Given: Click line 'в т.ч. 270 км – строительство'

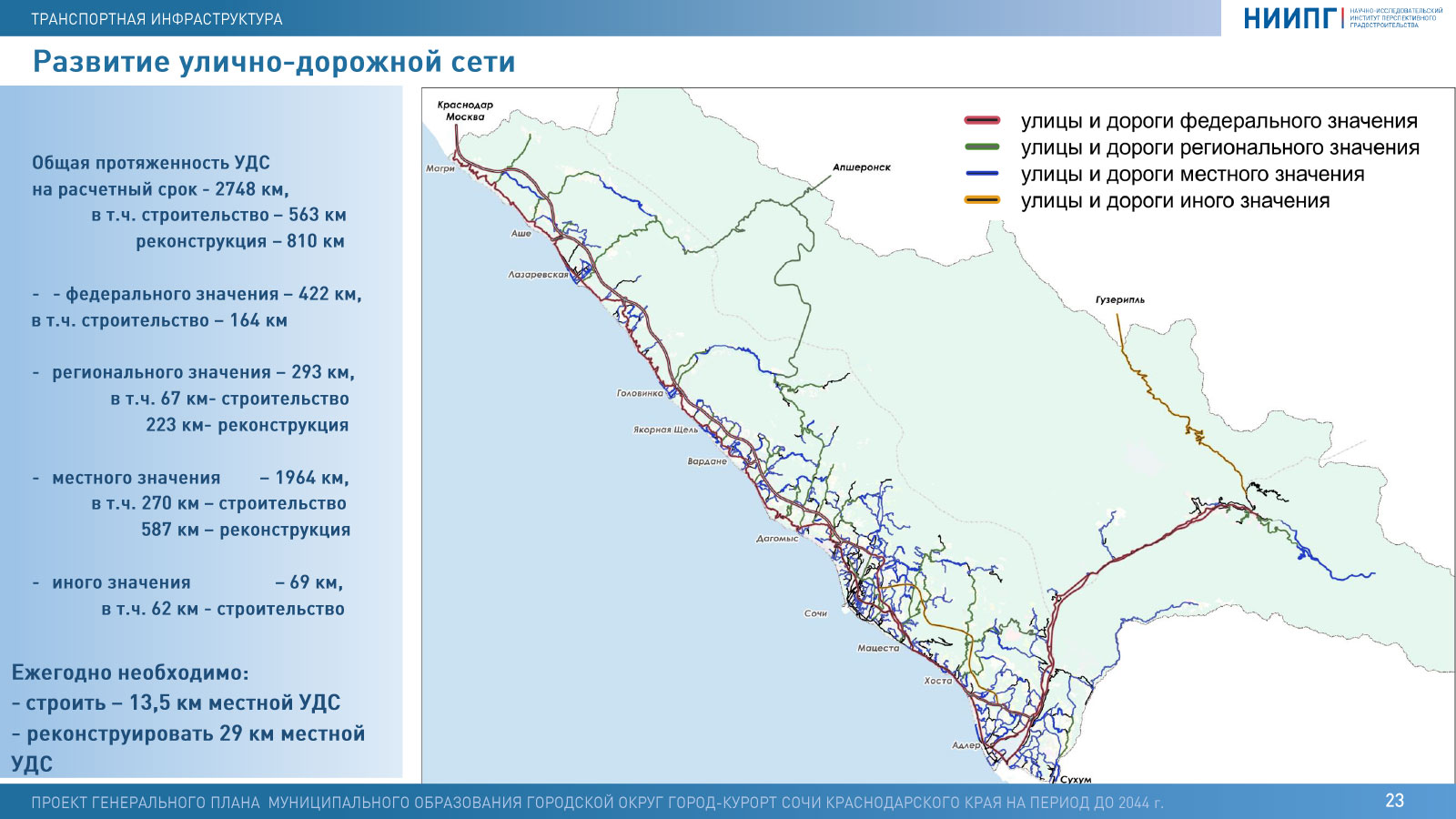Looking at the screenshot, I should [218, 503].
